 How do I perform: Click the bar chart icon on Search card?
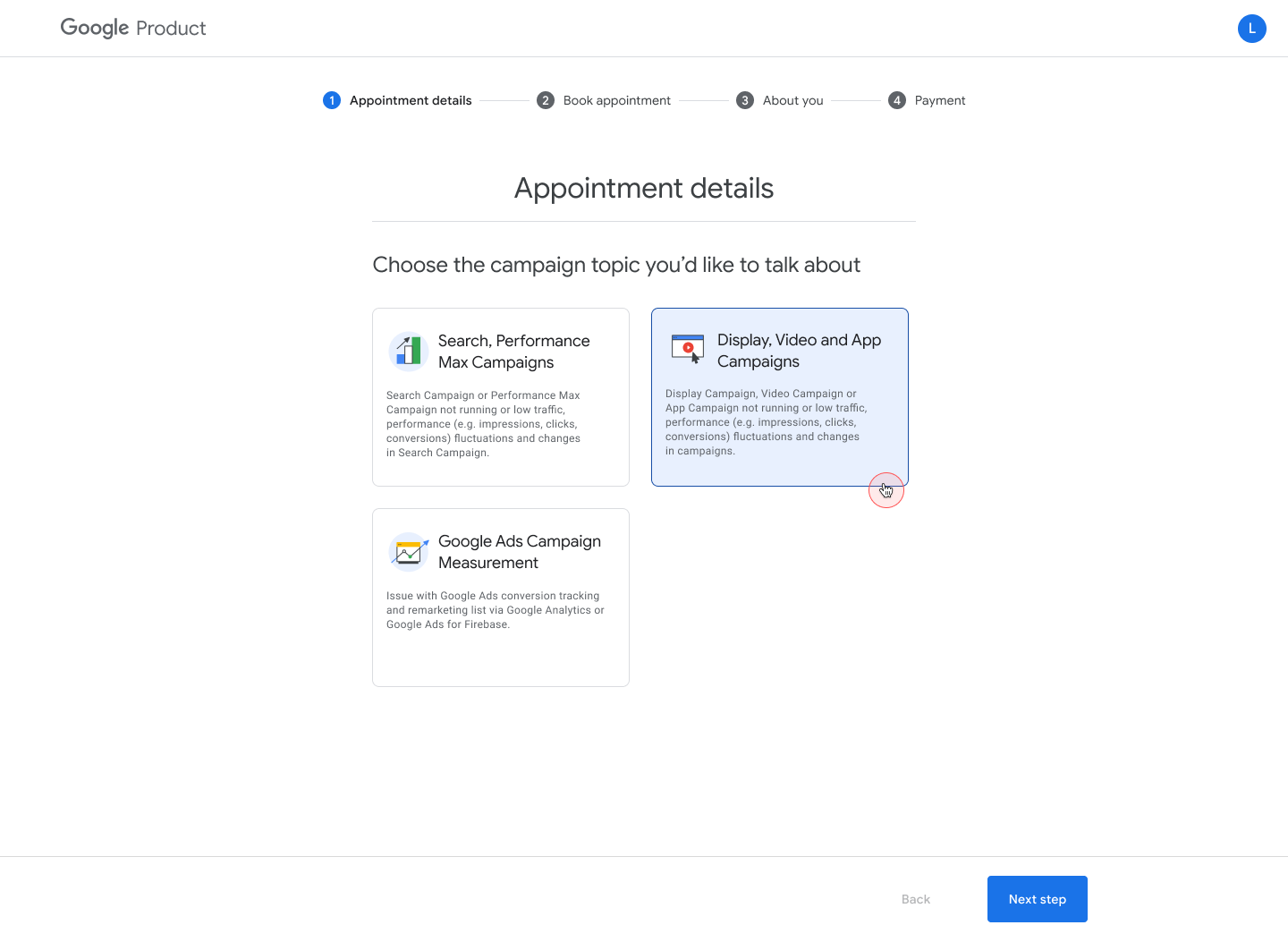(409, 351)
